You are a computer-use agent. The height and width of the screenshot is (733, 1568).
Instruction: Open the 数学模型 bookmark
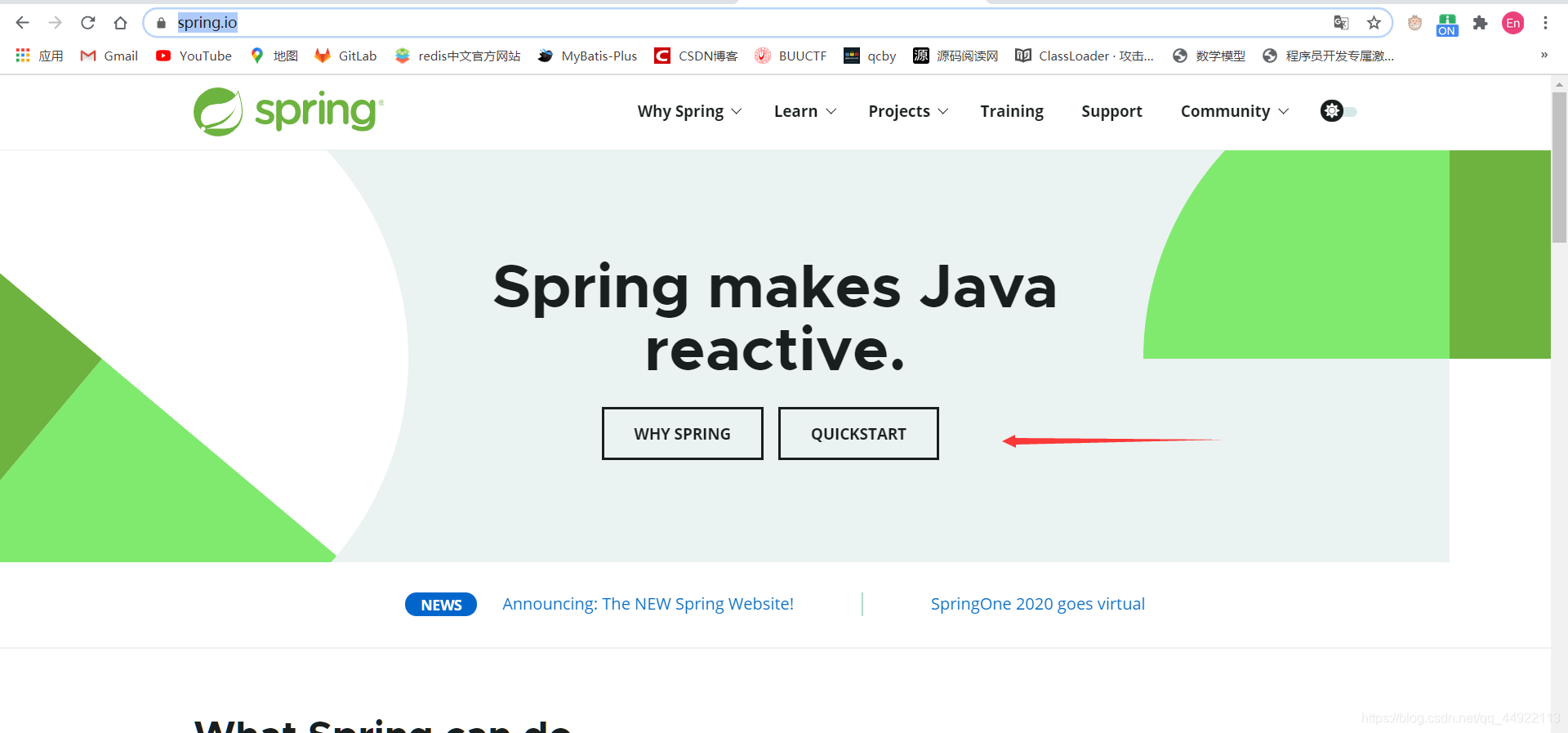1209,56
